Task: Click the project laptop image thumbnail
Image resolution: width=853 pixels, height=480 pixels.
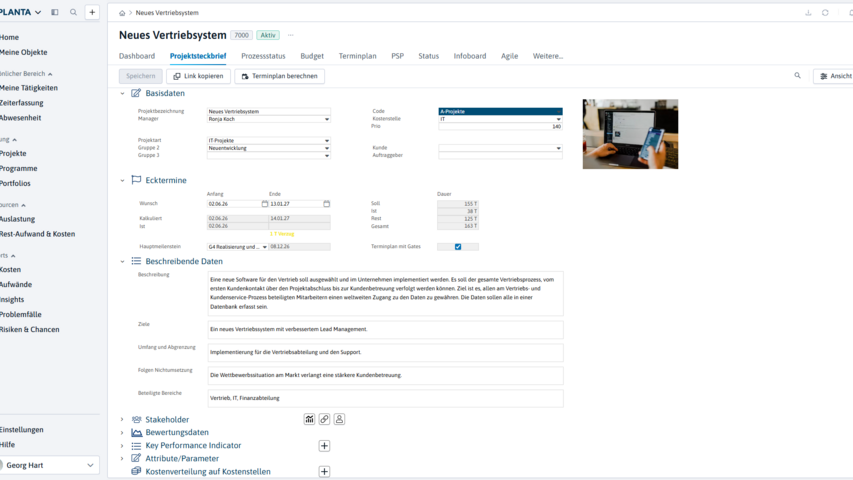Action: click(630, 134)
